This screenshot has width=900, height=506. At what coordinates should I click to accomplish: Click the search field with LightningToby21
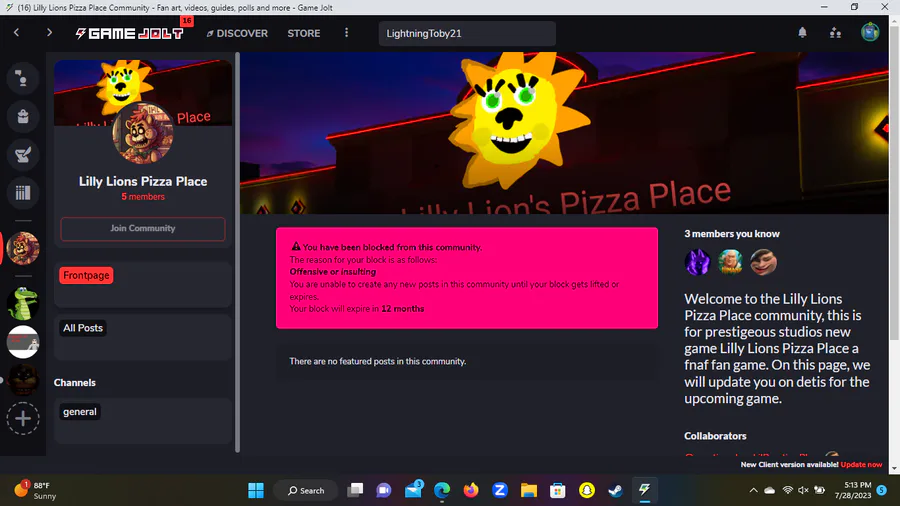(x=467, y=33)
